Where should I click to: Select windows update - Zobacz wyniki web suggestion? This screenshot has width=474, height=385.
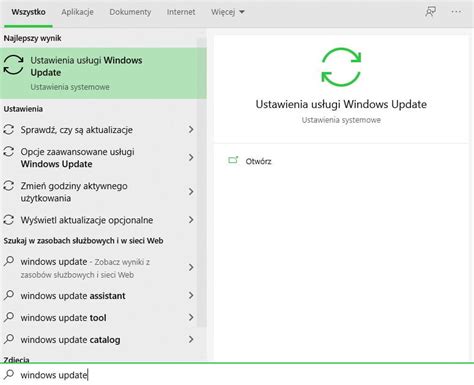coord(98,268)
